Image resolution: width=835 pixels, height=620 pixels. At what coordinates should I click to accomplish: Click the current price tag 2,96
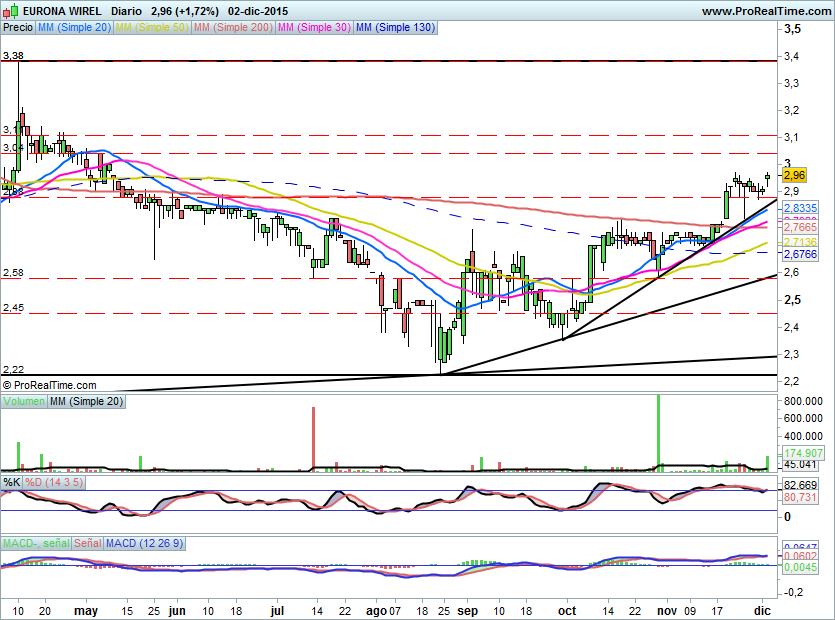(x=795, y=175)
